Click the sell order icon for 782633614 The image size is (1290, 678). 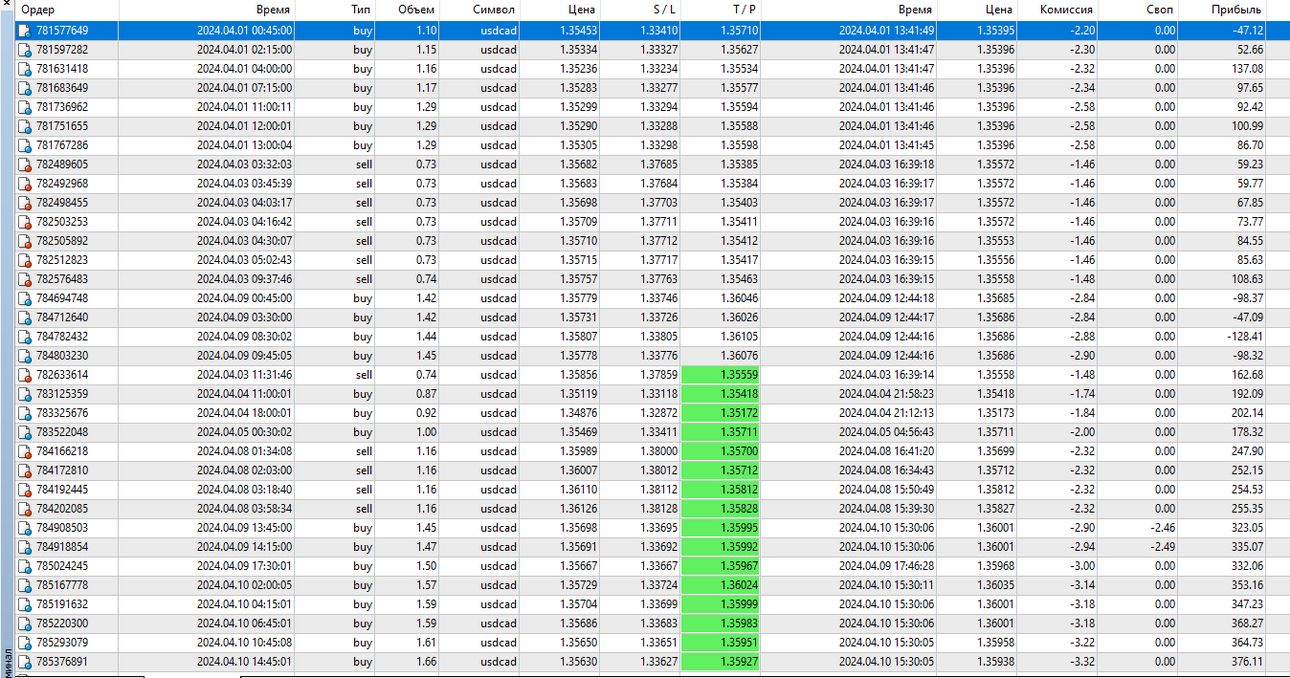[x=24, y=375]
